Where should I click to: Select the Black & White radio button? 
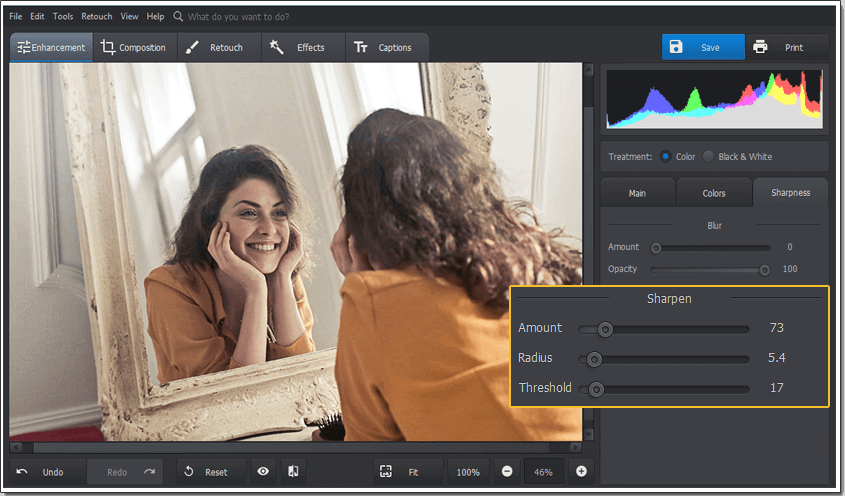[708, 157]
